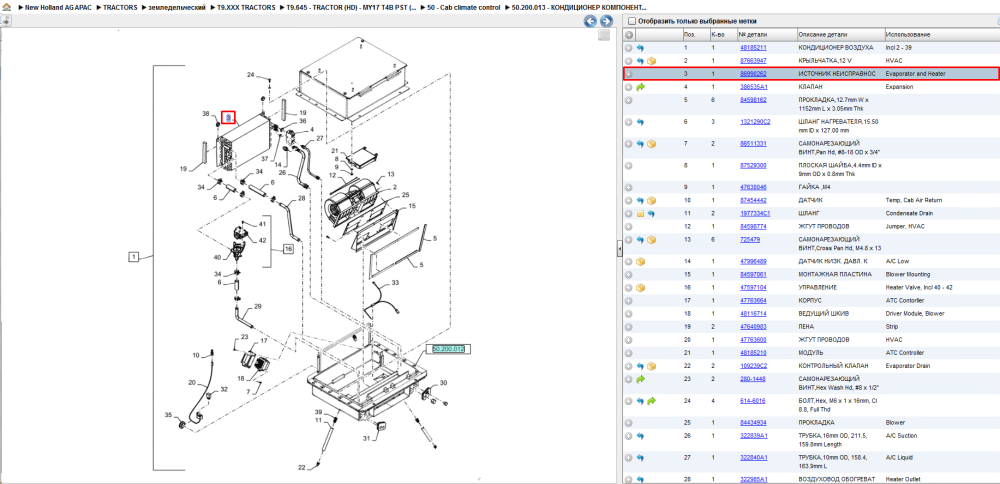
Task: Select 'ПЛОСКАЯ ШАЙБА' description cell
Action: 840,170
